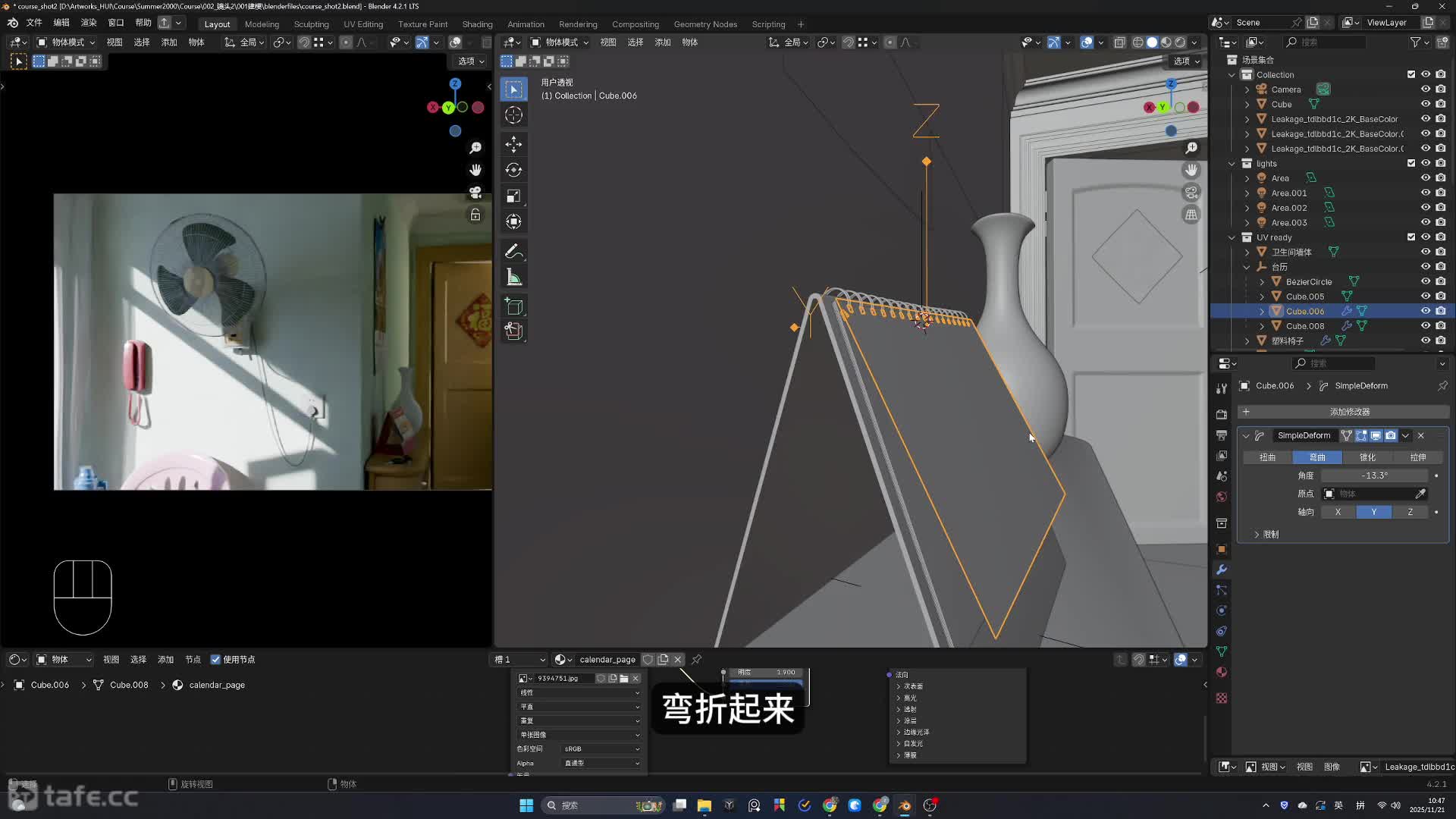The height and width of the screenshot is (819, 1456).
Task: Select the Scale tool icon
Action: [x=513, y=196]
